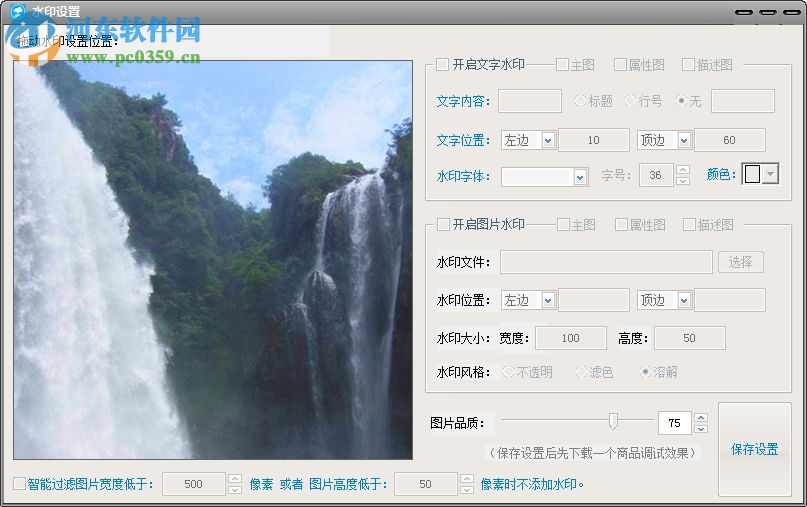This screenshot has width=807, height=507.
Task: Choose 滤色 watermark style
Action: (582, 372)
